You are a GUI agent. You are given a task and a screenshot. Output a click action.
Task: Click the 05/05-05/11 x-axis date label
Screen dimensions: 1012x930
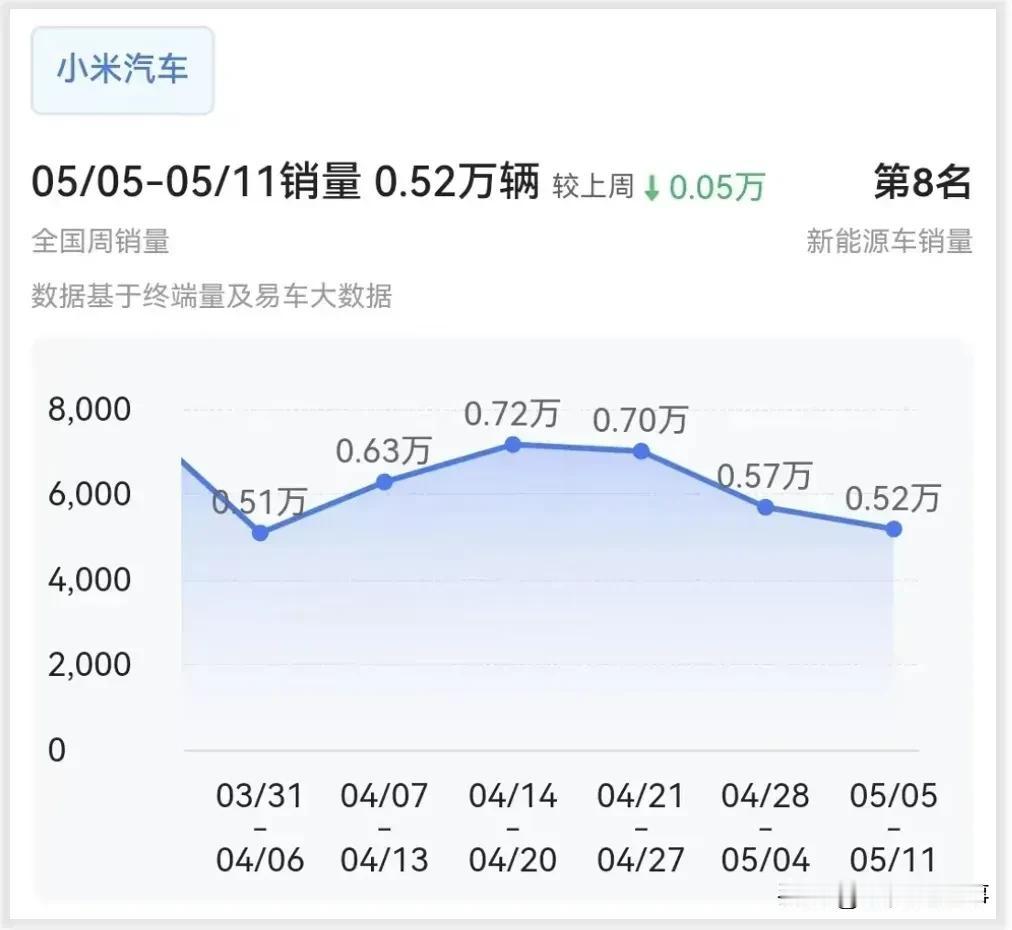pos(893,827)
